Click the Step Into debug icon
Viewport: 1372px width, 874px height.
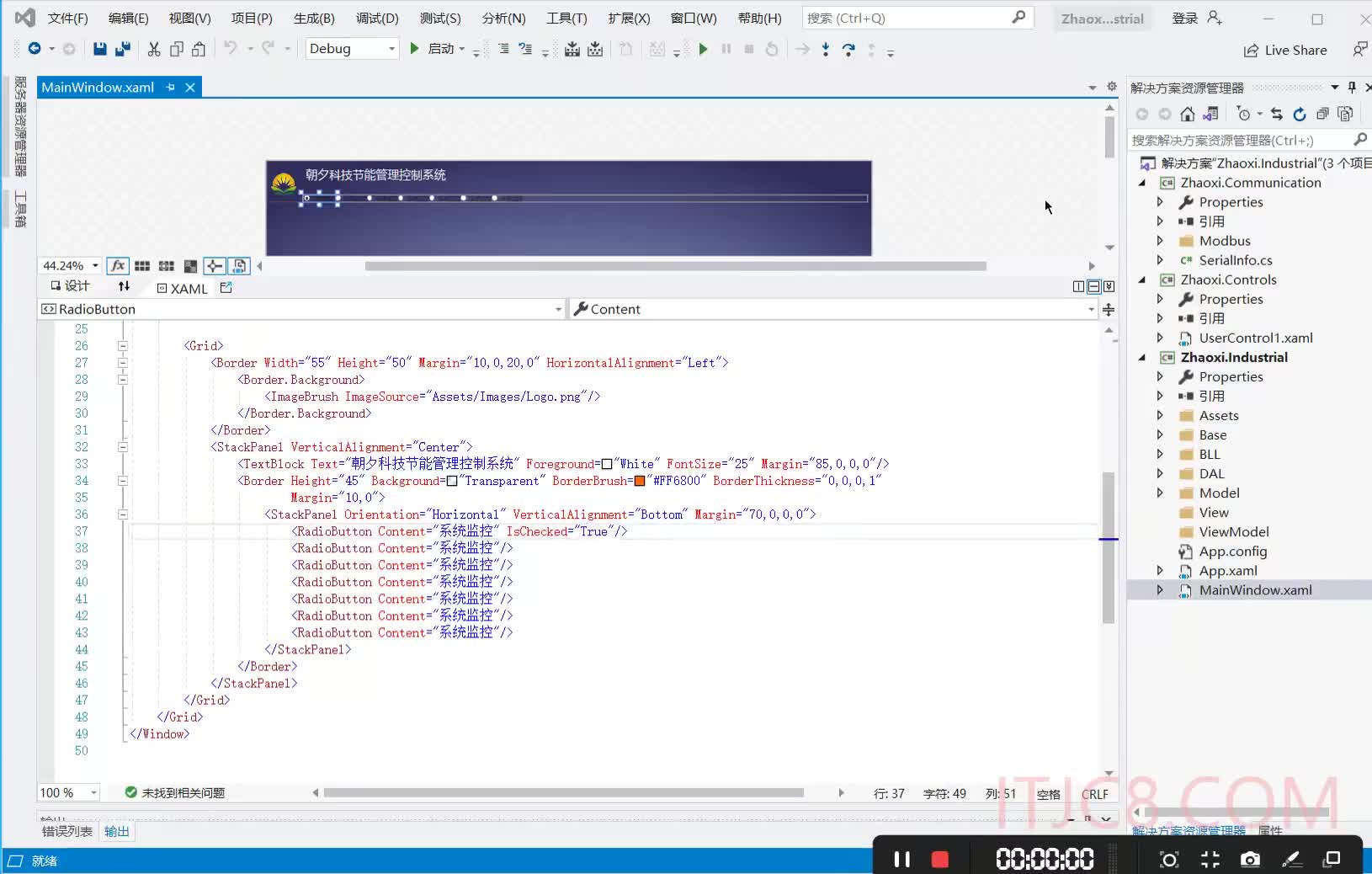coord(826,50)
